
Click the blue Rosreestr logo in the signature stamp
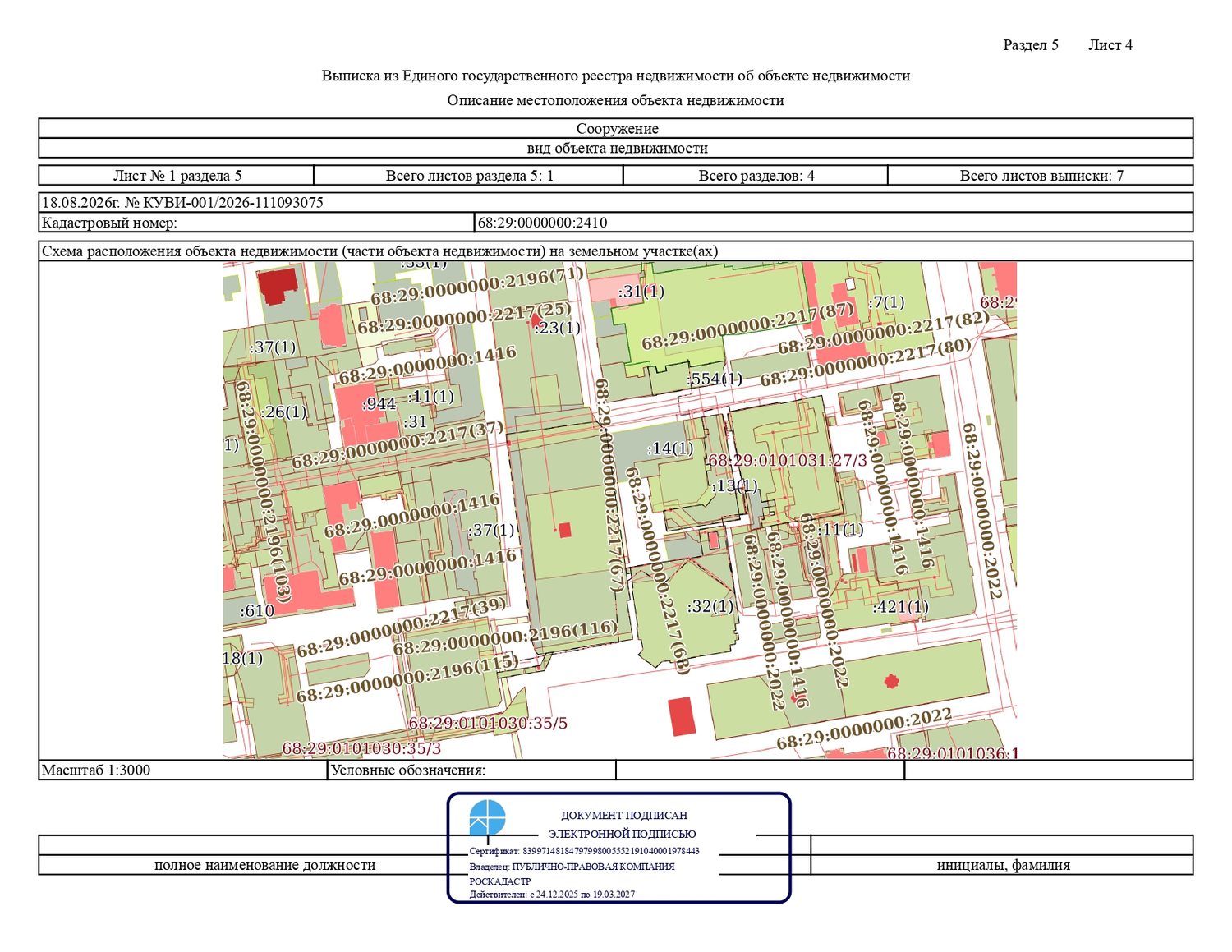pos(487,818)
